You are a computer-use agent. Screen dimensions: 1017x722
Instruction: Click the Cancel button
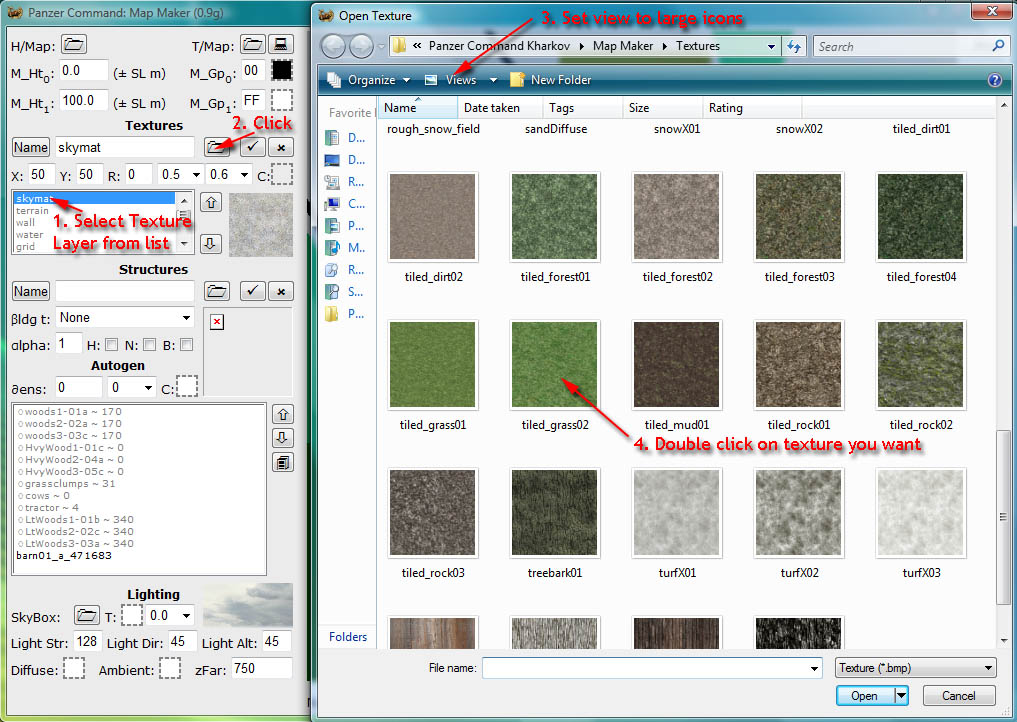959,696
